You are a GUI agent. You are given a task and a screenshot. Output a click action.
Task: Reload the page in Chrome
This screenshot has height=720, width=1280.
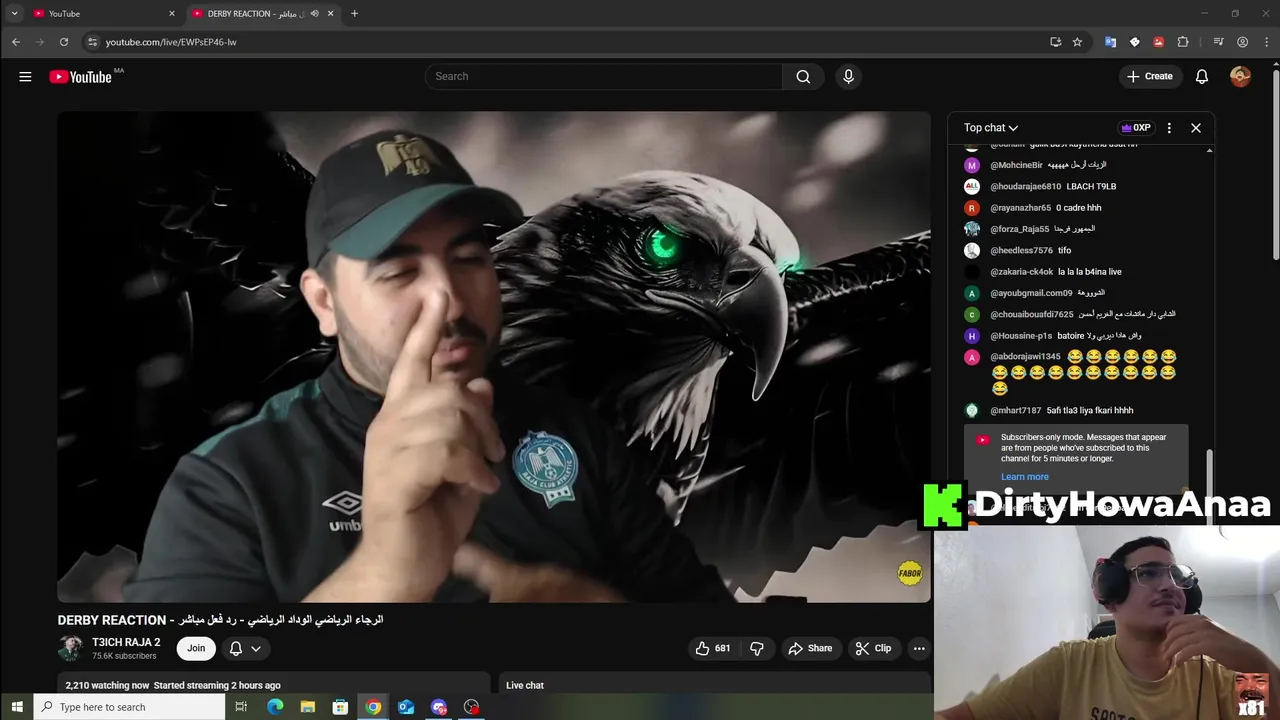point(63,42)
